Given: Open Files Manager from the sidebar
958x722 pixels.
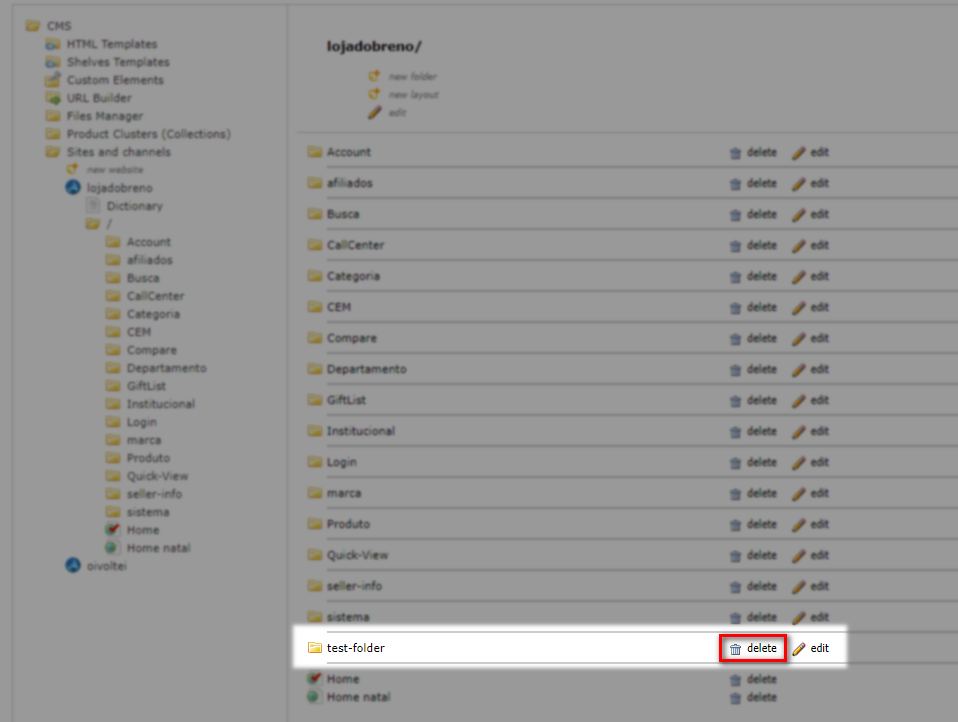Looking at the screenshot, I should (x=104, y=116).
